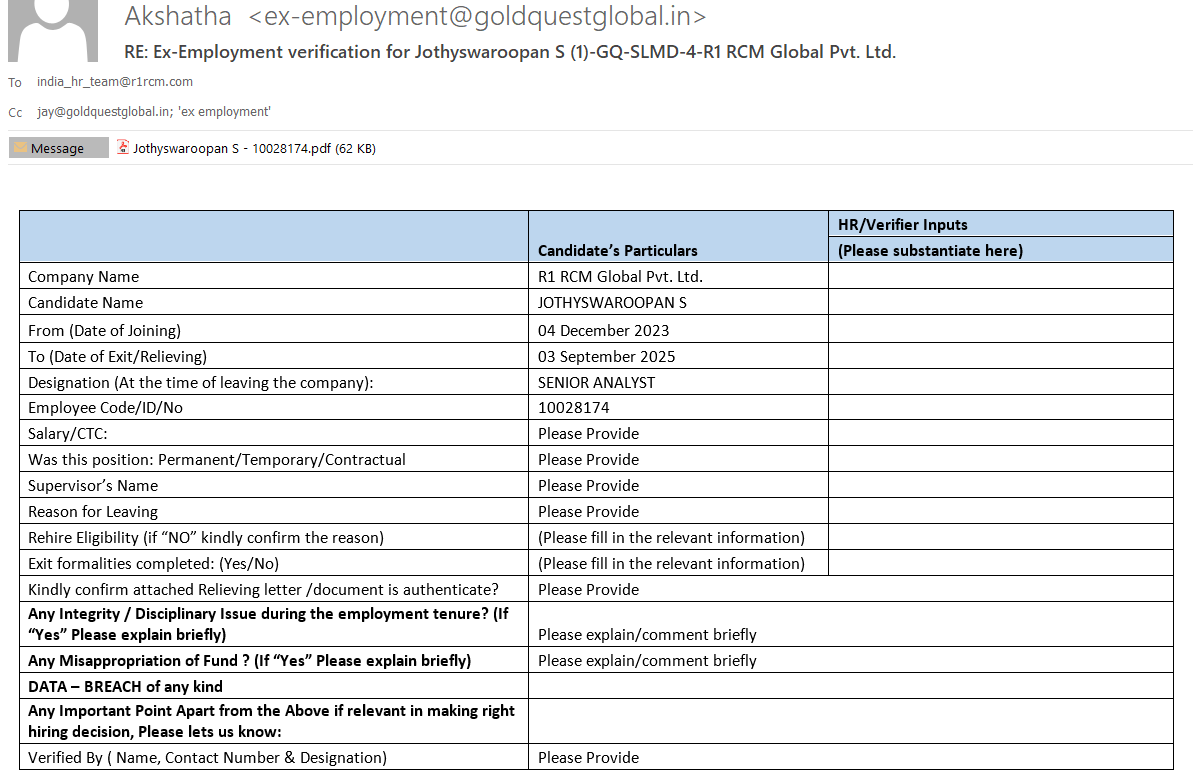Image resolution: width=1193 pixels, height=781 pixels.
Task: Click HR input cell for Salary/CTC
Action: point(1001,433)
